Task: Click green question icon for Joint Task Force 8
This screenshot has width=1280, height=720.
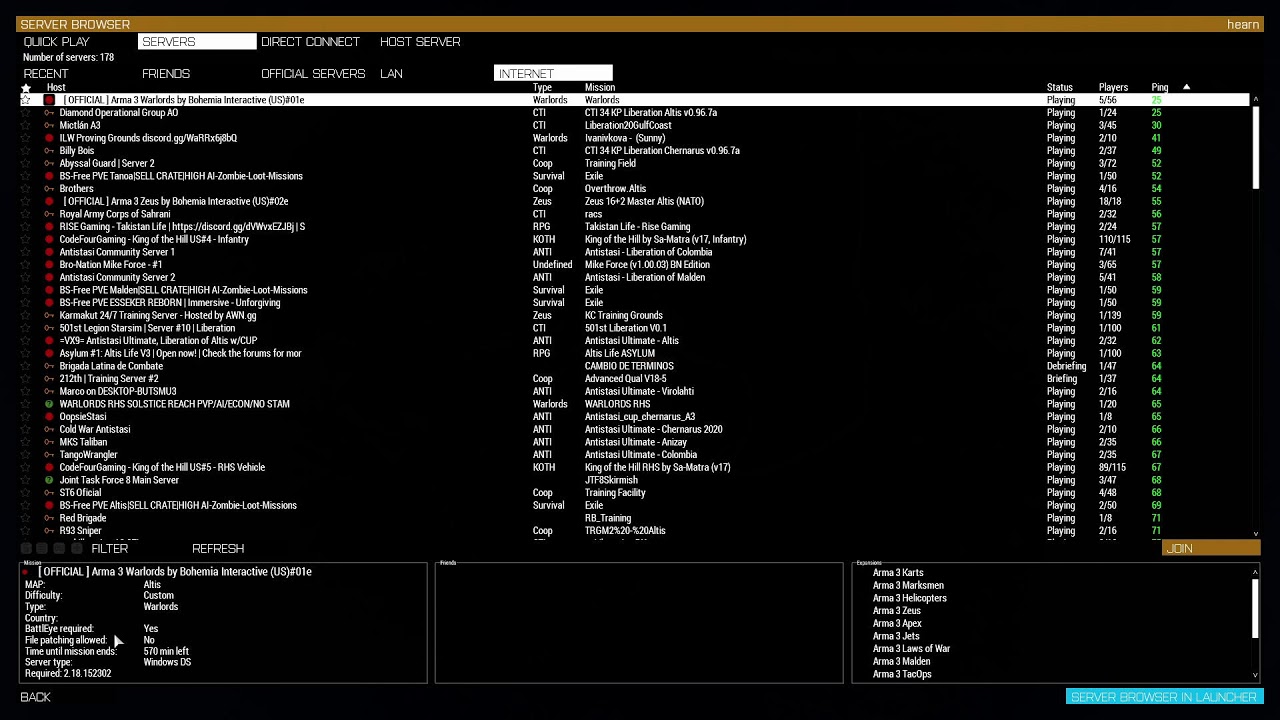Action: pos(49,480)
